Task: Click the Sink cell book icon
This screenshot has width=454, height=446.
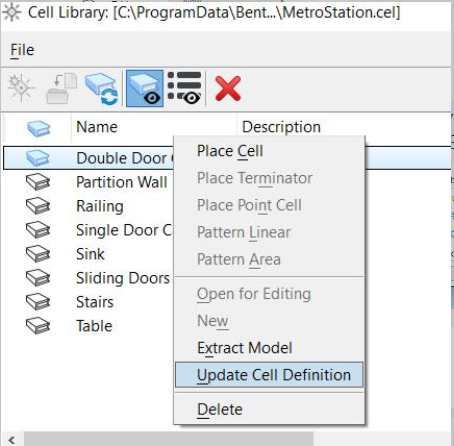Action: [38, 254]
